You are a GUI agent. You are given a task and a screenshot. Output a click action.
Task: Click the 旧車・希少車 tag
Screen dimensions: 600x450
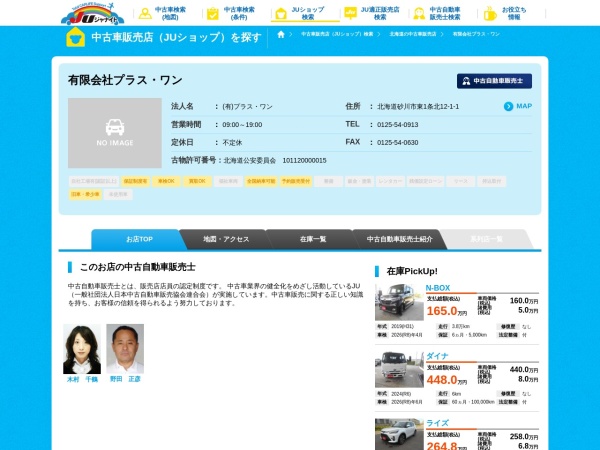click(85, 194)
